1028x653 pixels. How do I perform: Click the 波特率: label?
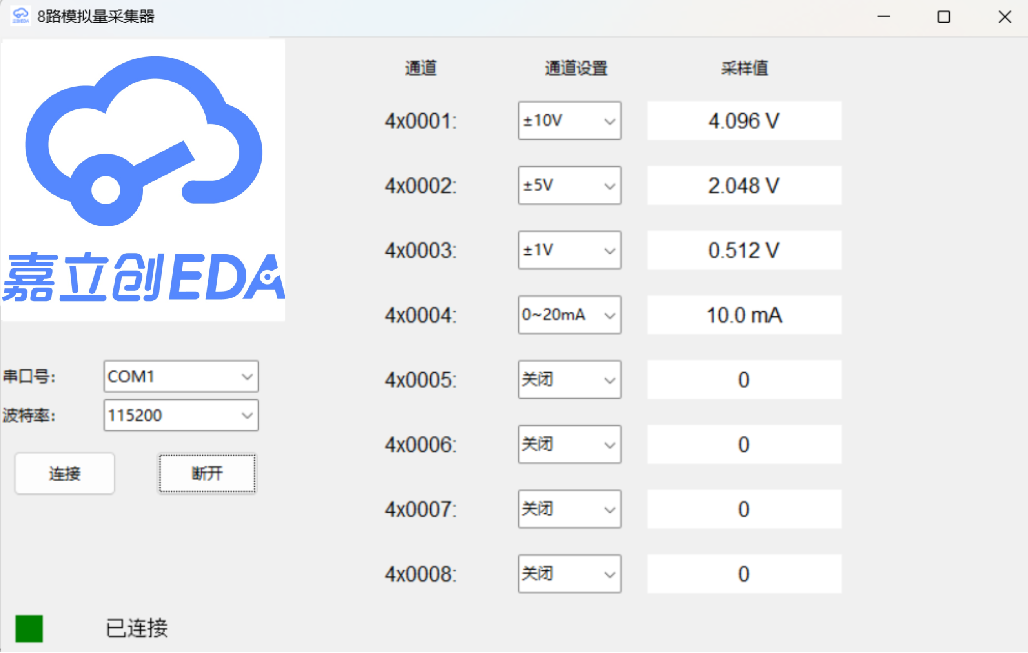click(x=30, y=416)
